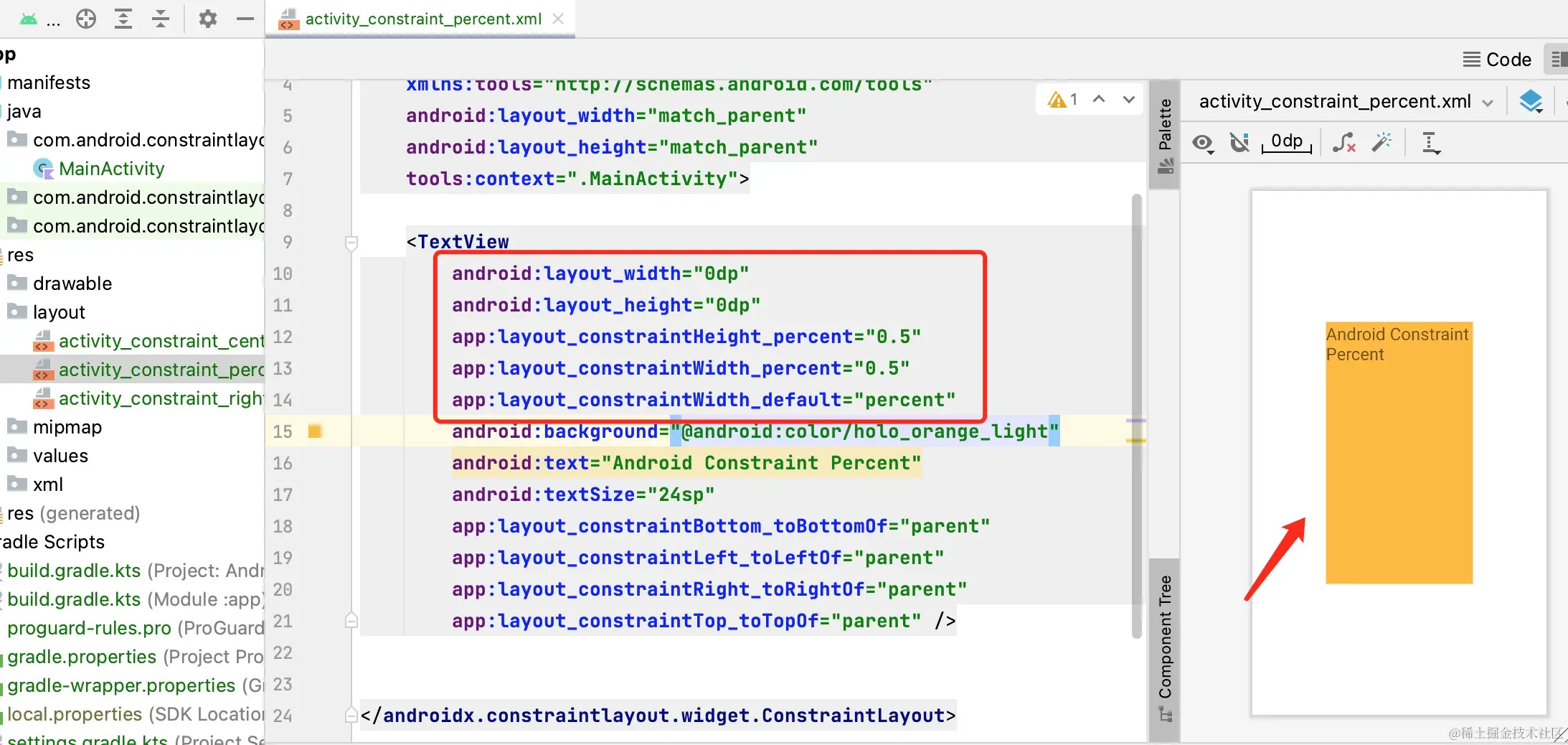Open the Palette side tab
1568x745 pixels.
(x=1165, y=135)
